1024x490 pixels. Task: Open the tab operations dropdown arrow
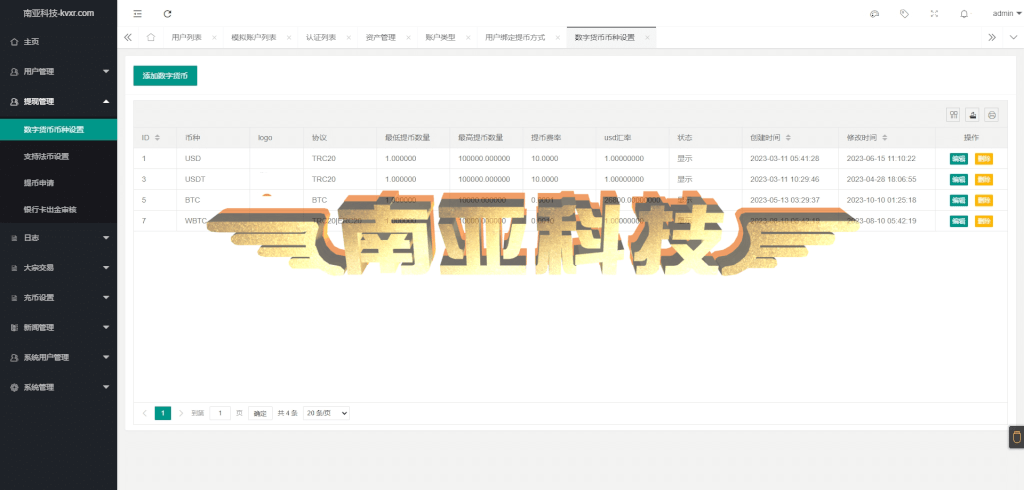click(1014, 37)
